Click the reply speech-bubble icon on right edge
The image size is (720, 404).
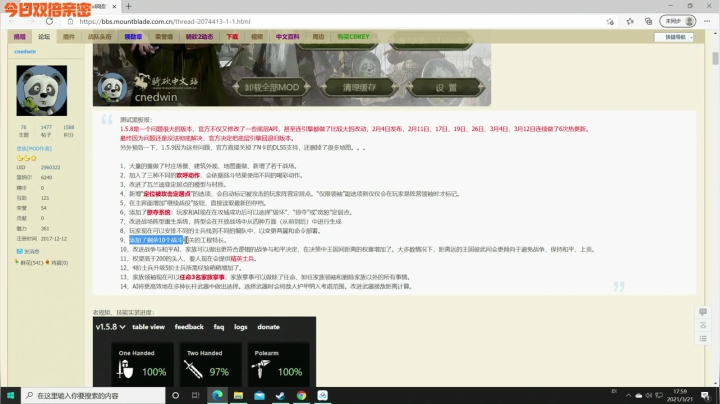(x=703, y=312)
